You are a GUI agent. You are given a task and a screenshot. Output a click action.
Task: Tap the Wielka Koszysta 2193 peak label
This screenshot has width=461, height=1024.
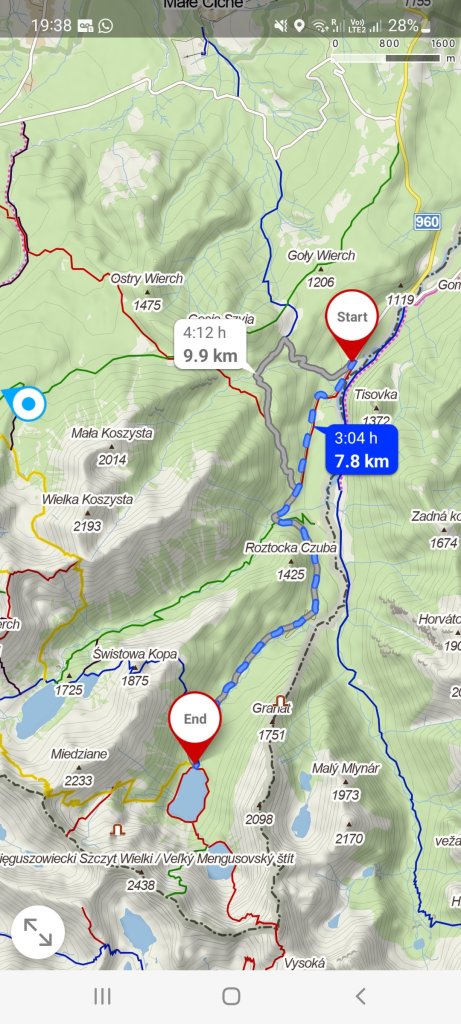(x=87, y=512)
